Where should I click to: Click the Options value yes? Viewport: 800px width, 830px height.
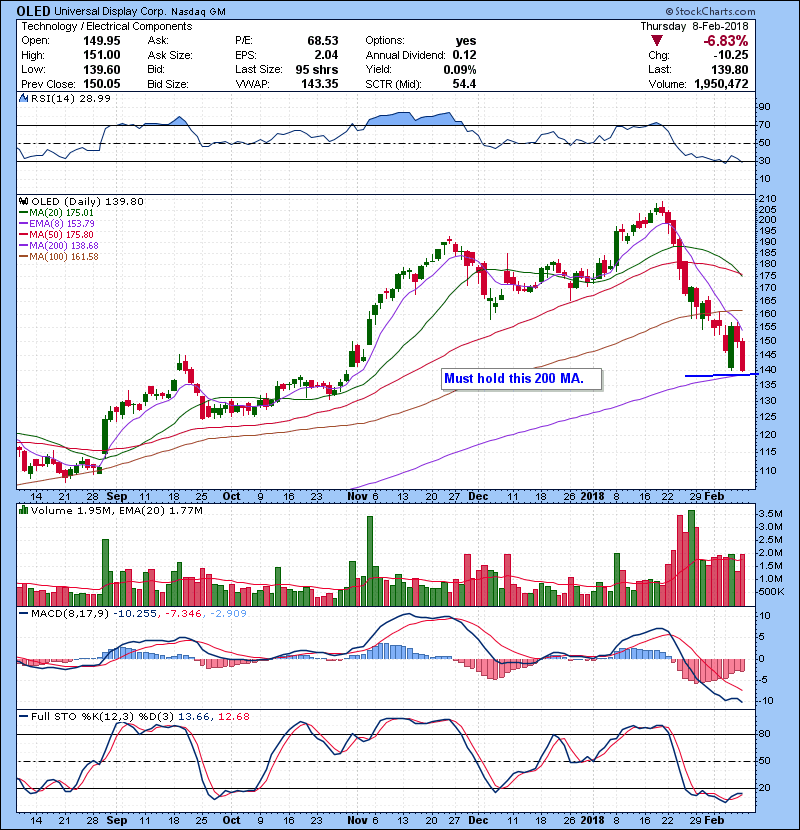[466, 41]
